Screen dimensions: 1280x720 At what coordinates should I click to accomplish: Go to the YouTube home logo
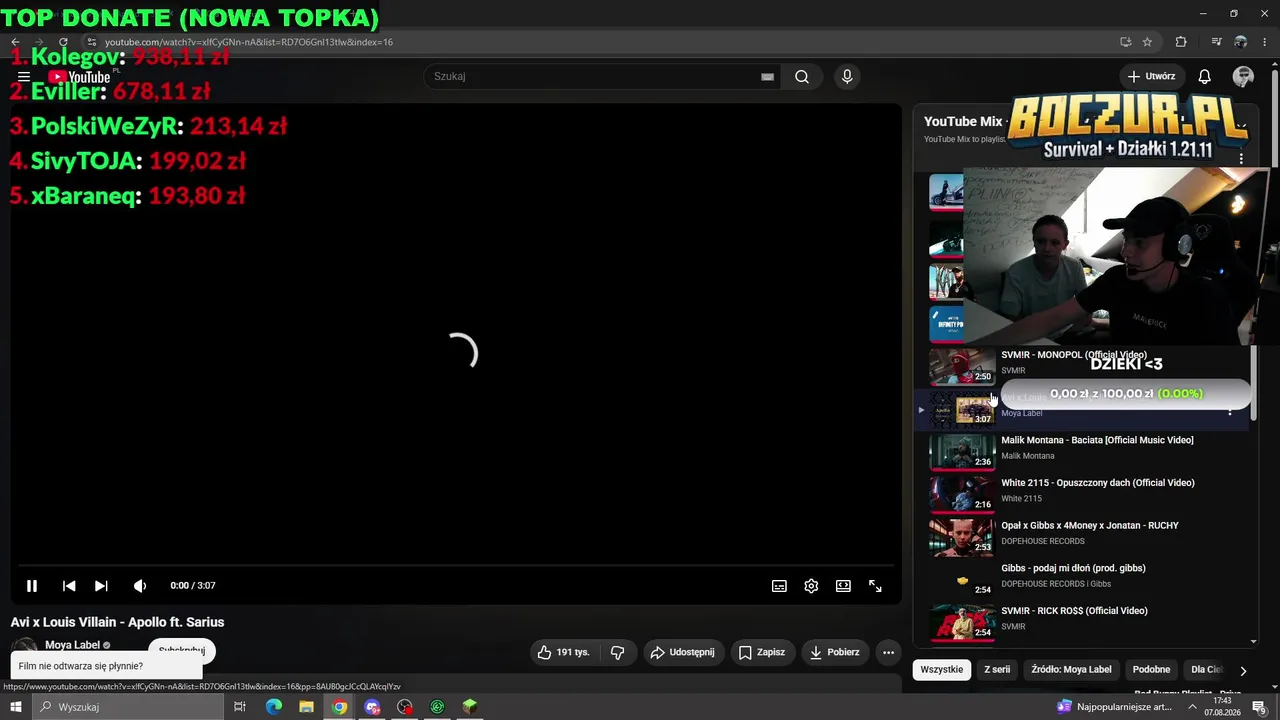click(80, 77)
